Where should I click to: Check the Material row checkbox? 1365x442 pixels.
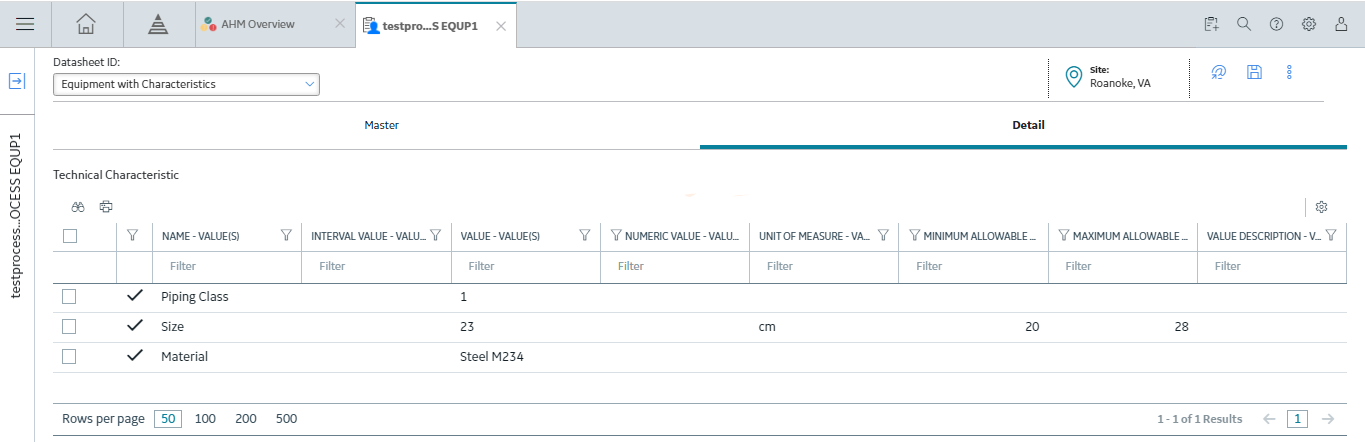point(69,356)
